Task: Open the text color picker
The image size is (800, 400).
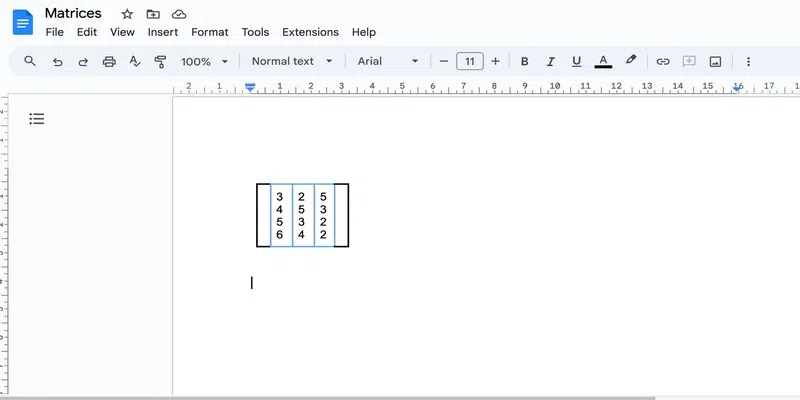Action: pos(603,61)
